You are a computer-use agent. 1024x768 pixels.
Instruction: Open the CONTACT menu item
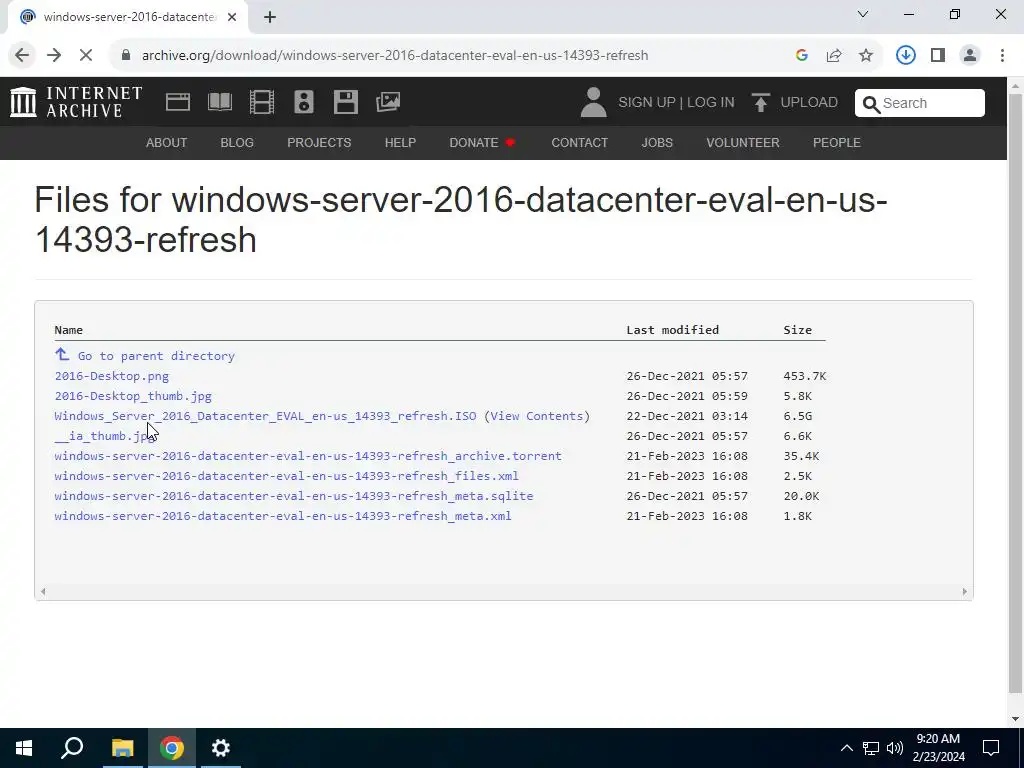pos(580,142)
